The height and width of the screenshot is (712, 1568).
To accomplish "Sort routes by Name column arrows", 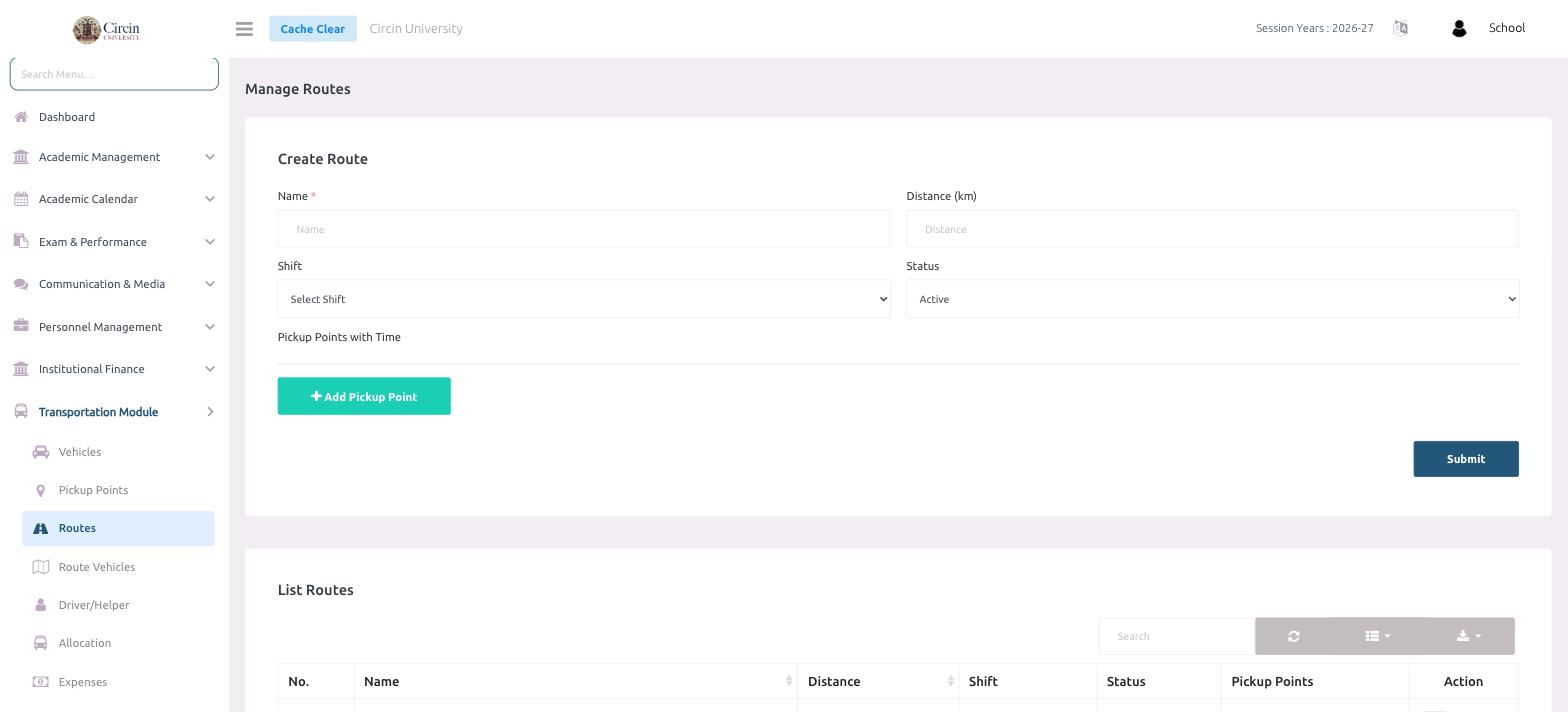I will coord(789,681).
